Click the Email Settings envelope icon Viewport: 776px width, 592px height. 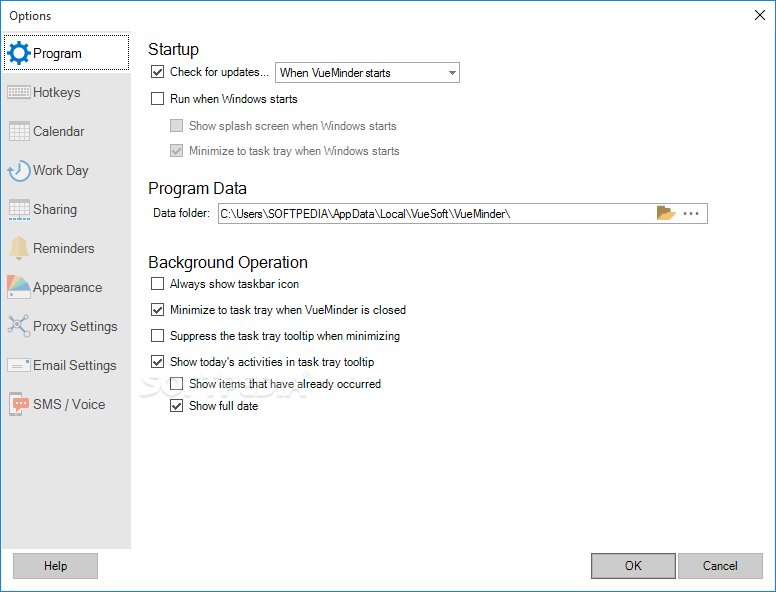19,365
